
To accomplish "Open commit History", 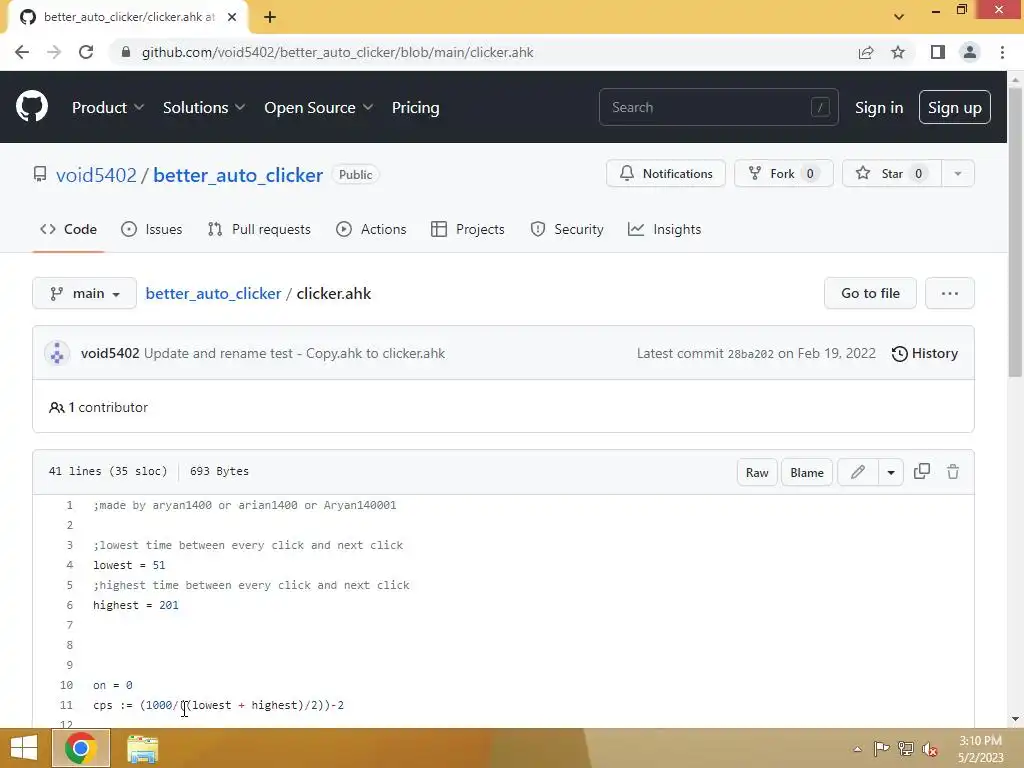I will (925, 353).
